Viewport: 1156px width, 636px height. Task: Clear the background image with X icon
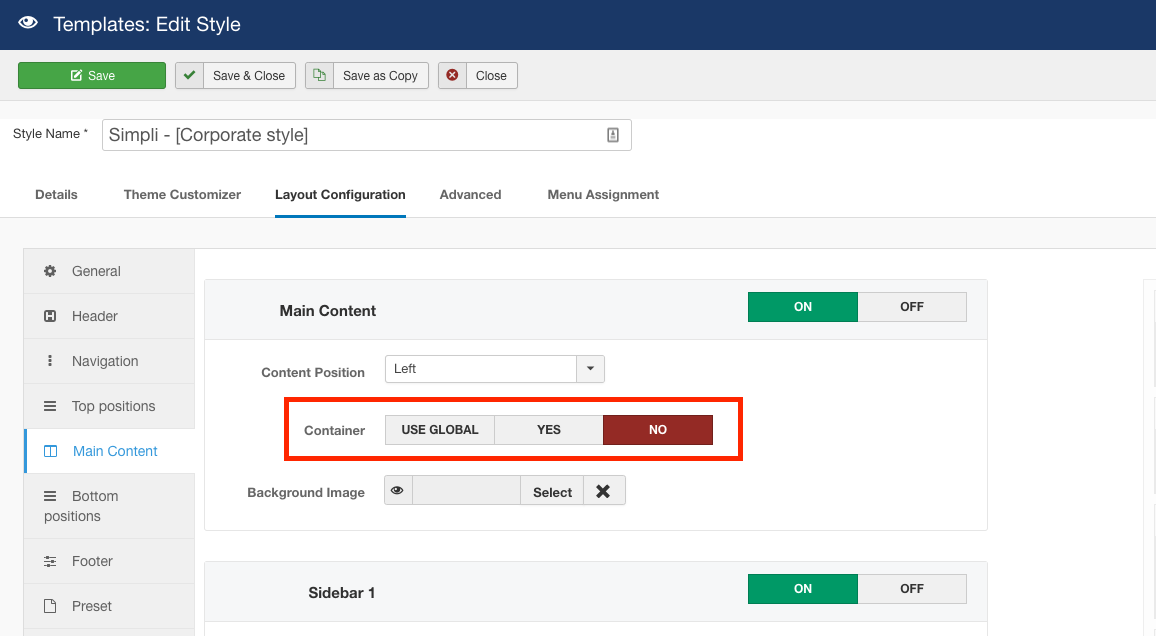pos(603,491)
